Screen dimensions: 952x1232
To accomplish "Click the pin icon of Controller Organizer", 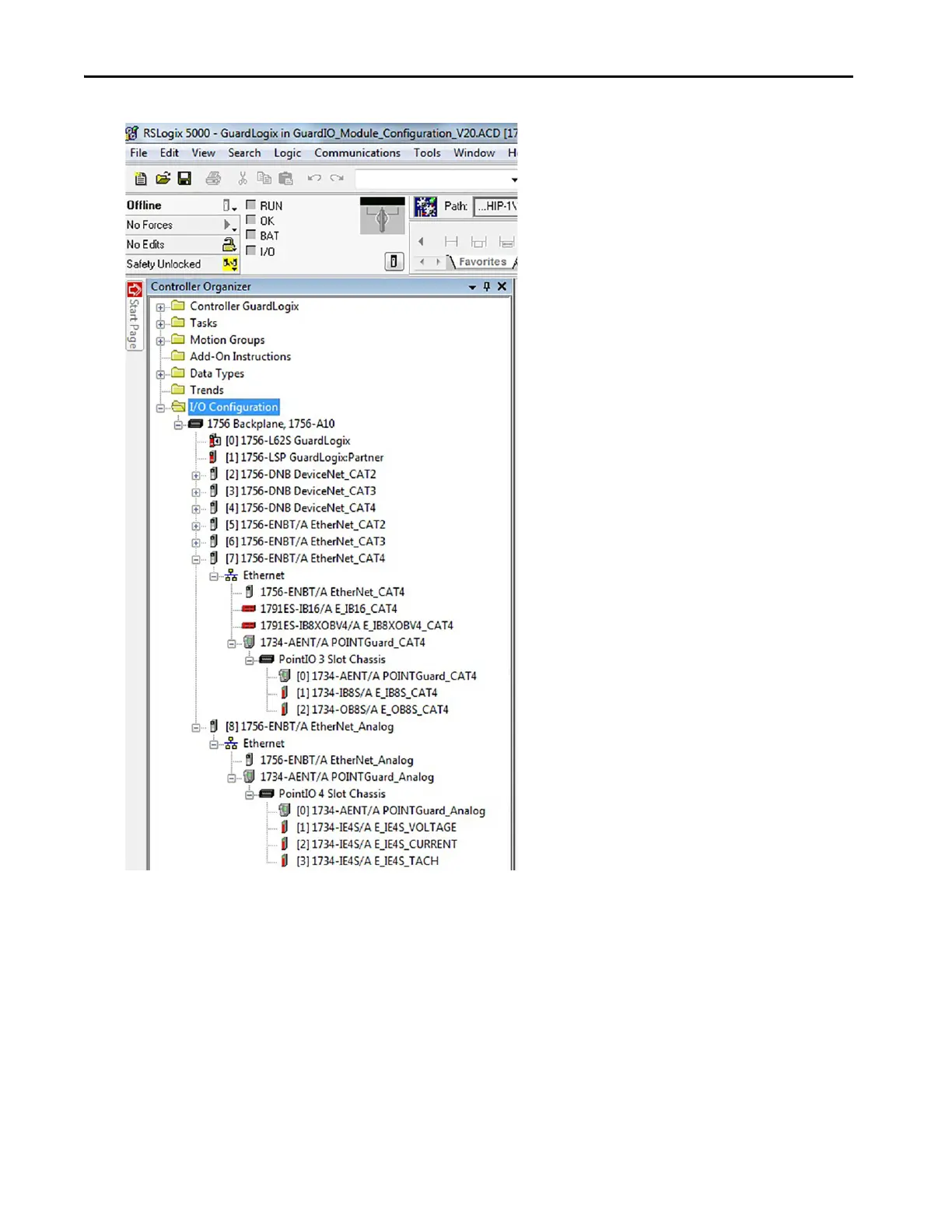I will tap(487, 286).
